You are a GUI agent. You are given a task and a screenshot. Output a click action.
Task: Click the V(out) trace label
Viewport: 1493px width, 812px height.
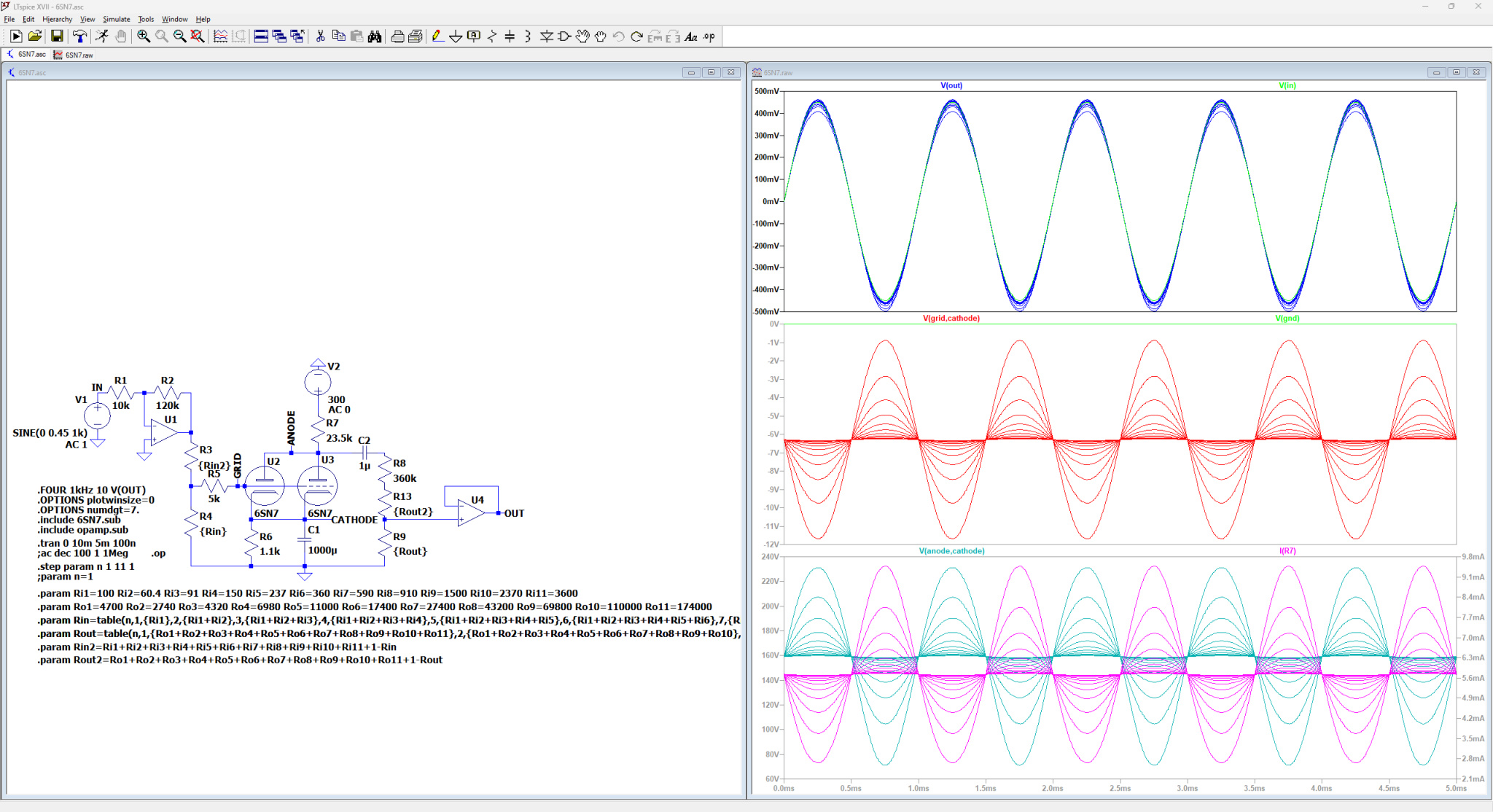tap(951, 86)
